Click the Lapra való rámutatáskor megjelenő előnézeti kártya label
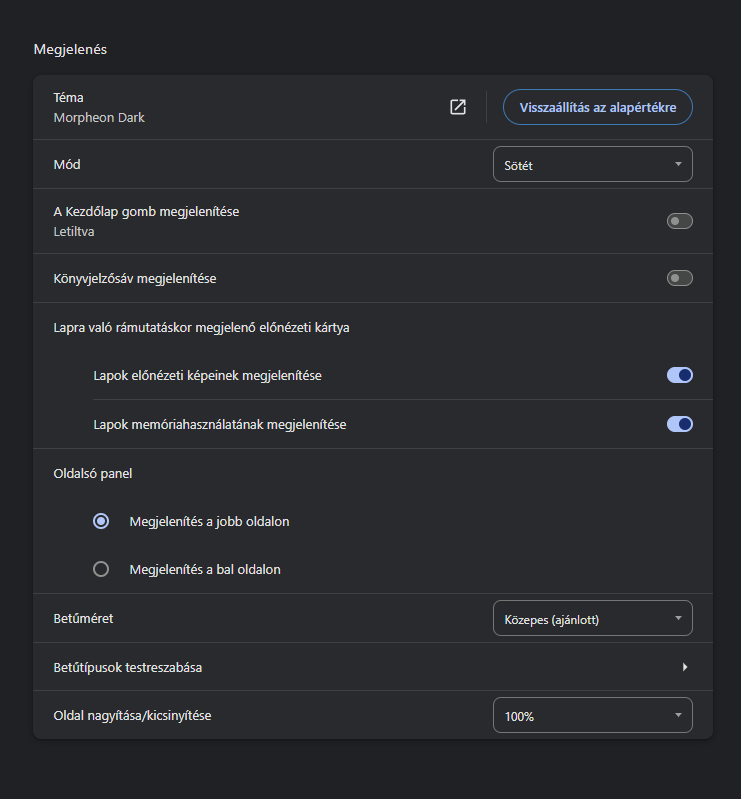Image resolution: width=741 pixels, height=799 pixels. (201, 327)
